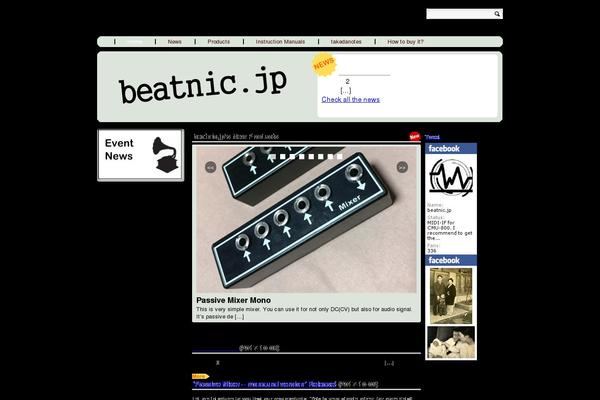
Task: Click the [...] under the news headline
Action: point(346,91)
